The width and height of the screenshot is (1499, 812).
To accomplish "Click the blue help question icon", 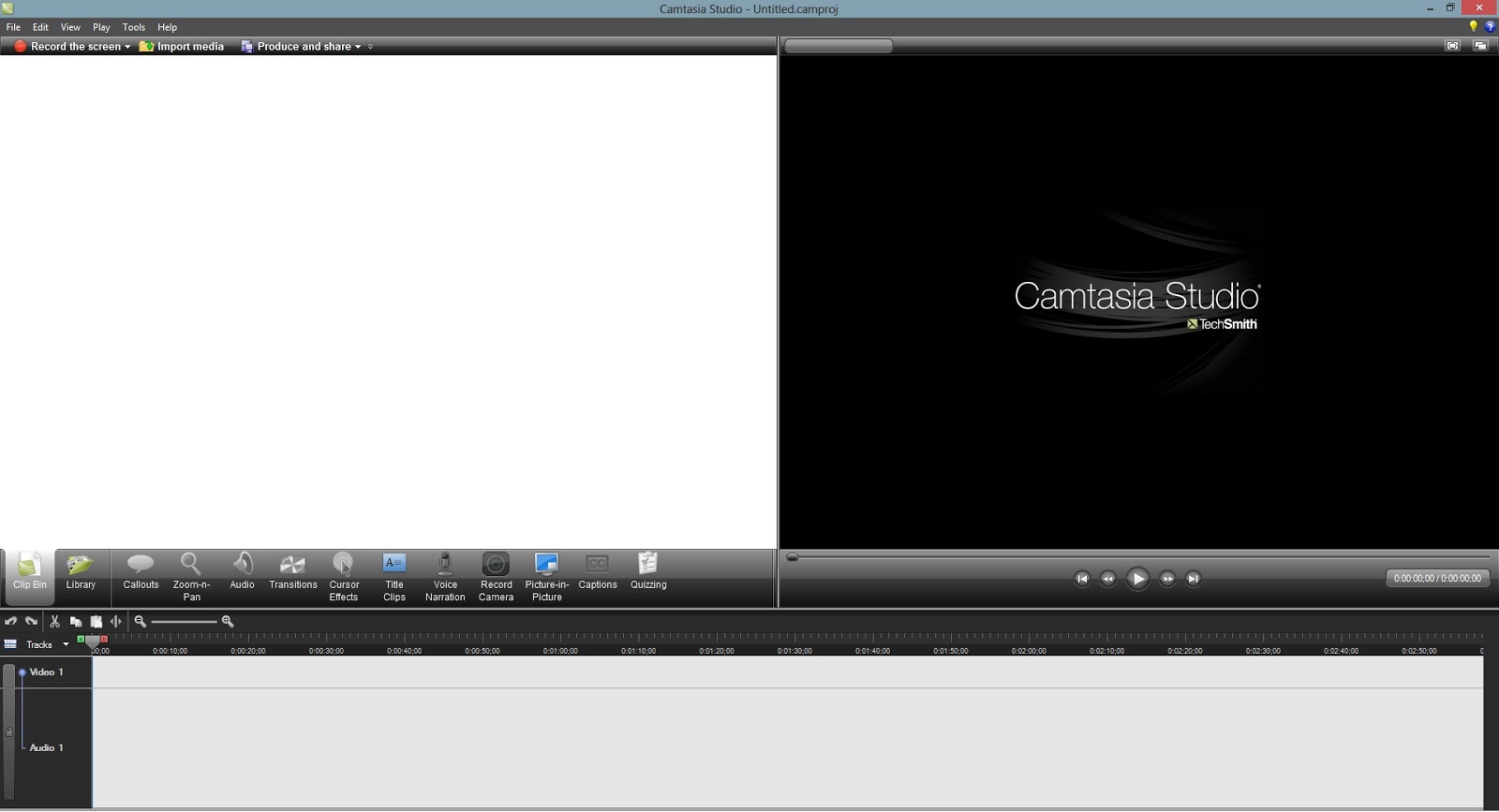I will tap(1490, 26).
